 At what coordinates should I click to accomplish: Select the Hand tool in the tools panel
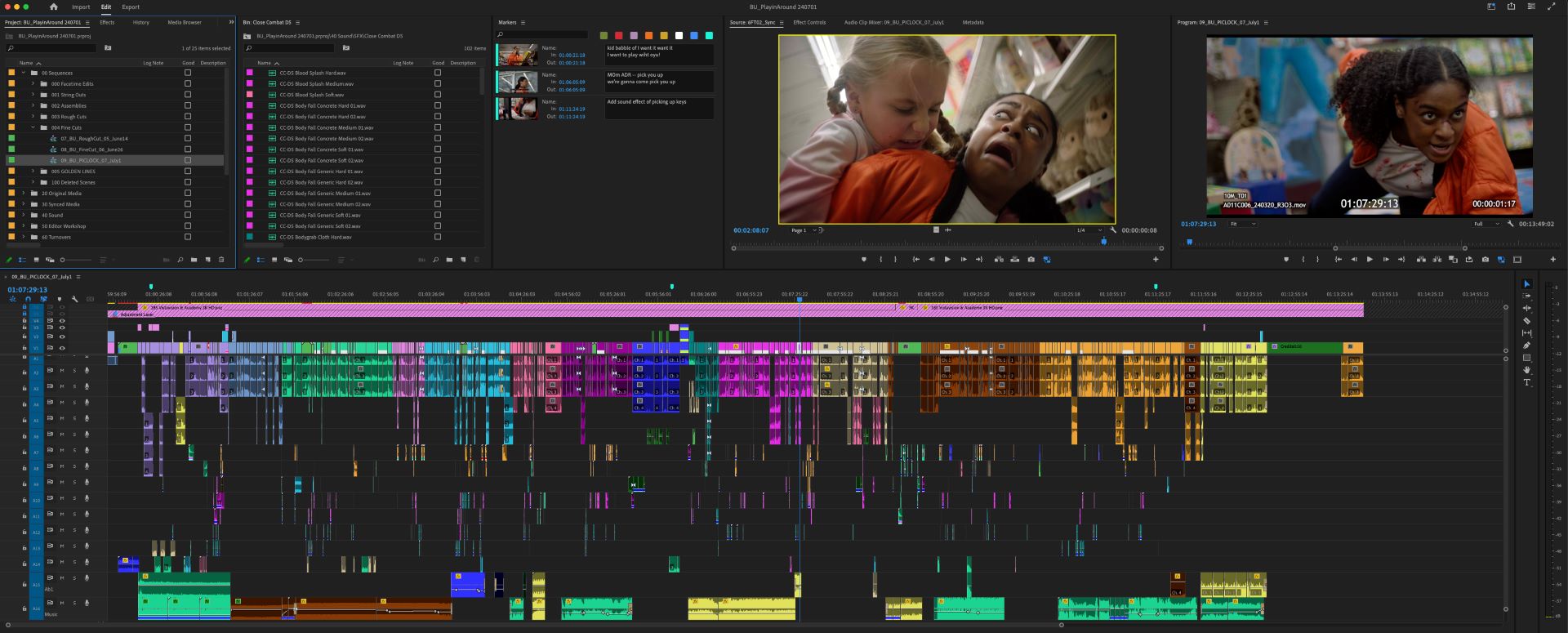click(x=1526, y=370)
